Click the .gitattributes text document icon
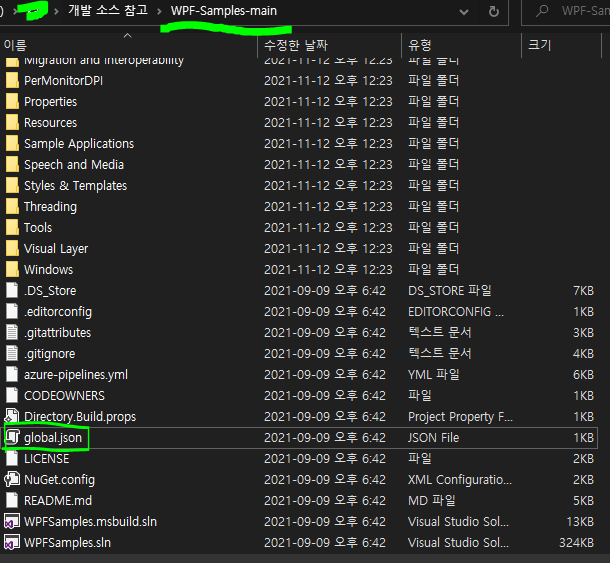This screenshot has width=610, height=563. click(12, 333)
